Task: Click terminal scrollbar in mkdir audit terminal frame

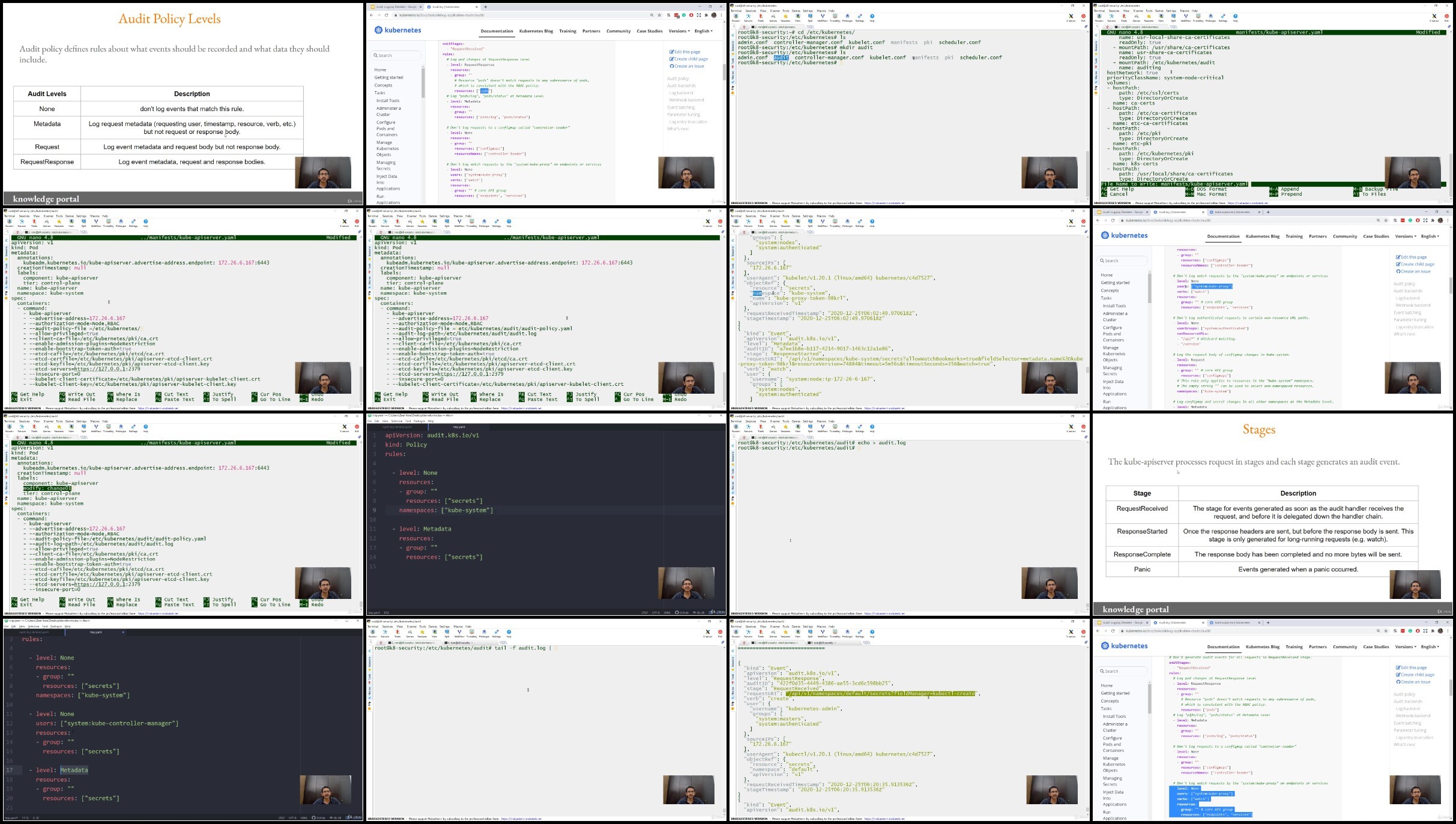Action: click(x=1087, y=174)
